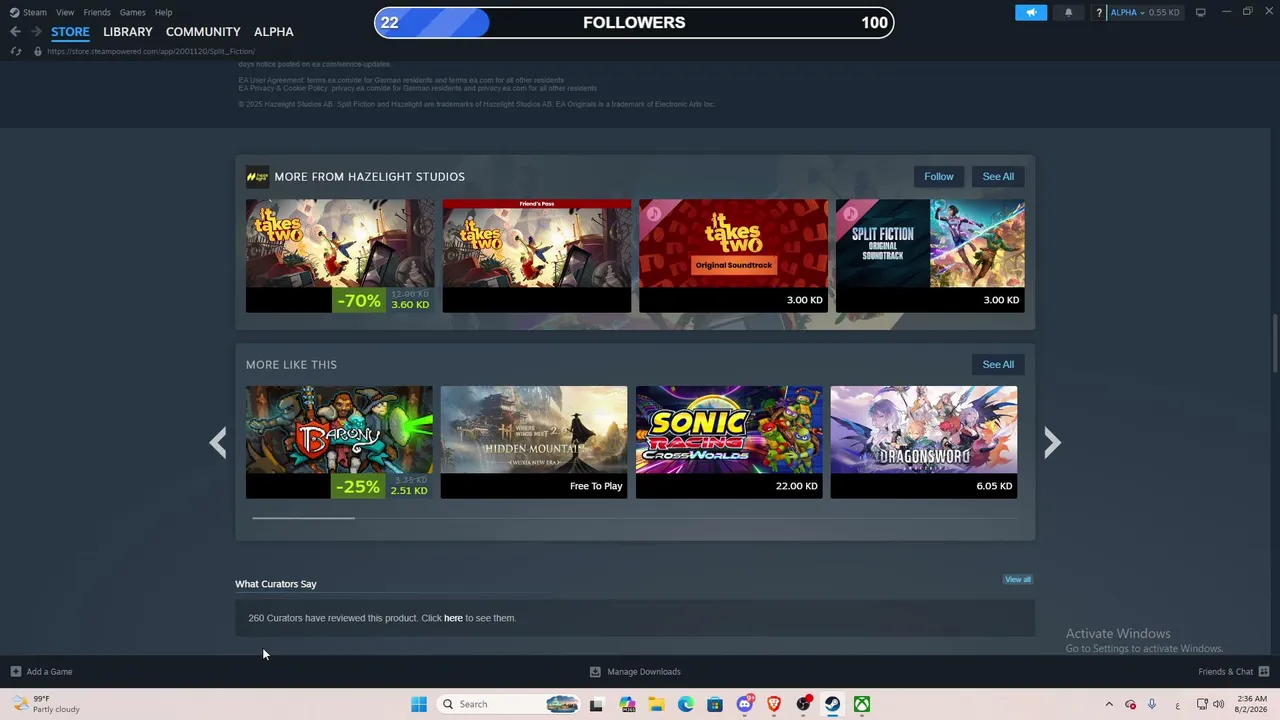
Task: Show next More Like This games
Action: [1052, 442]
